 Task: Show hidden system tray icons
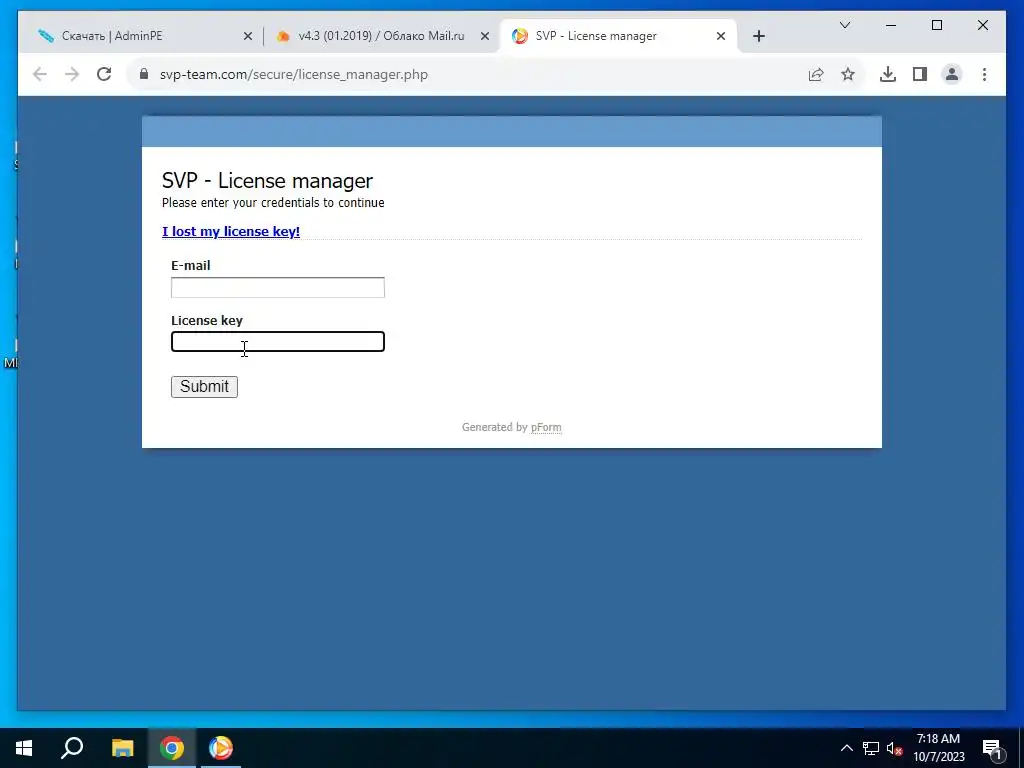[x=846, y=748]
